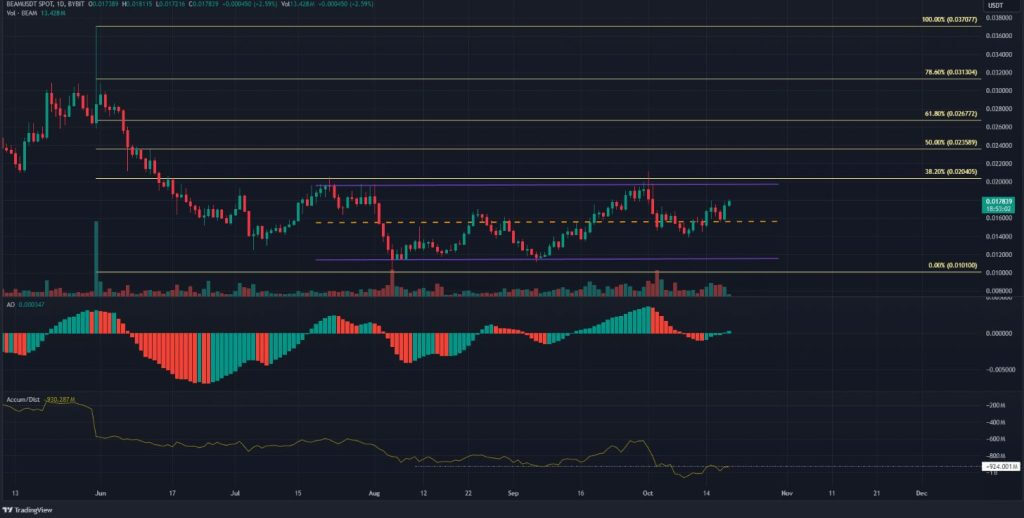The image size is (1024, 518).
Task: Click the Dec label on time axis
Action: (920, 493)
